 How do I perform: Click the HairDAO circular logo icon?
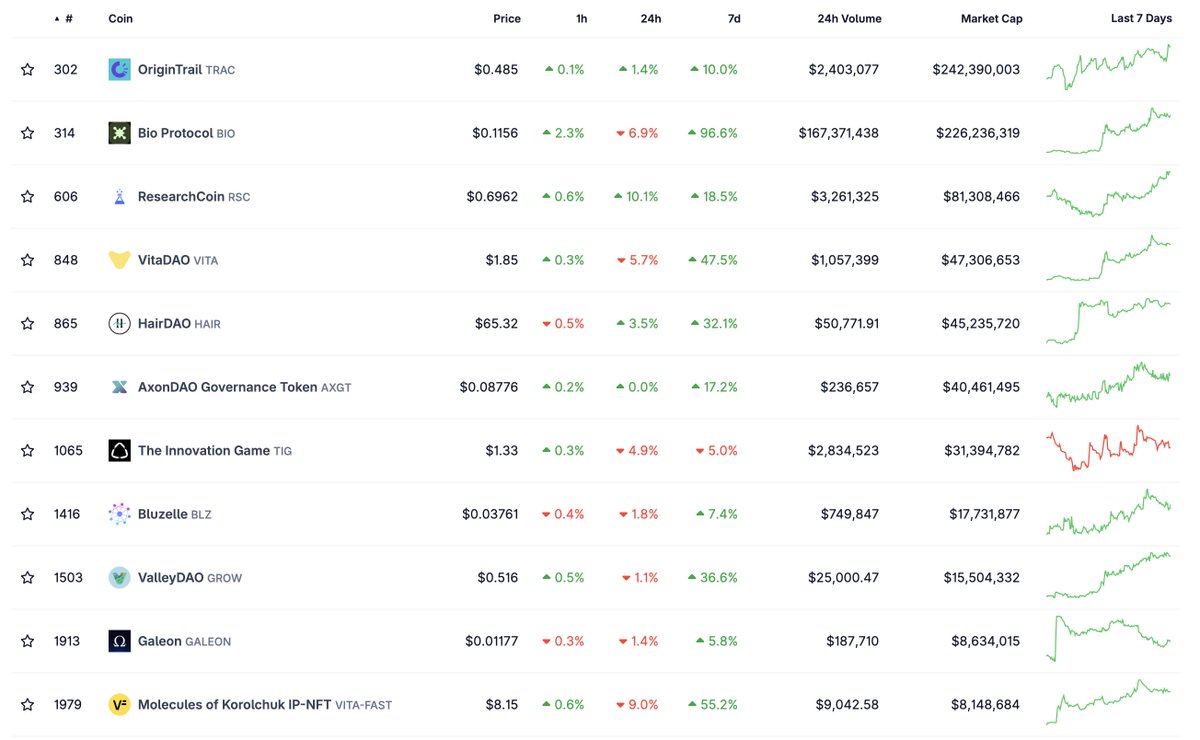point(119,324)
